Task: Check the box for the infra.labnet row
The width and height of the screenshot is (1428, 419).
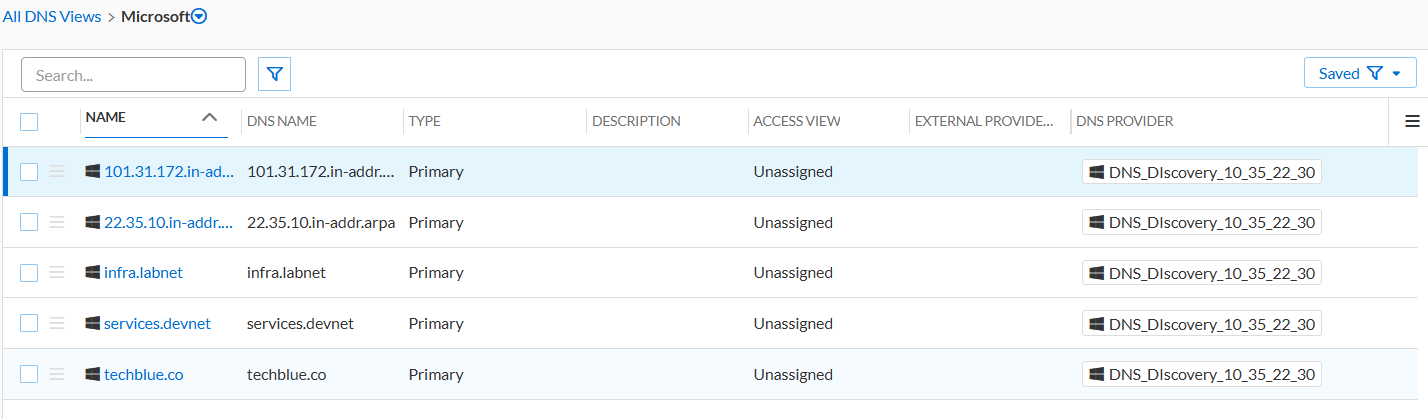Action: click(29, 272)
